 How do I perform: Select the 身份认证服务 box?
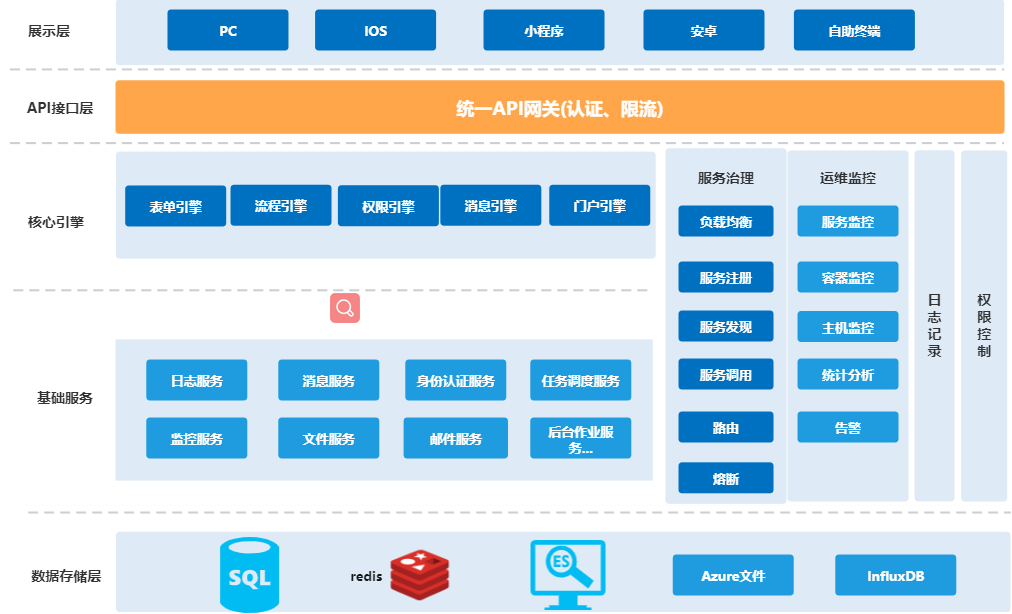click(455, 381)
